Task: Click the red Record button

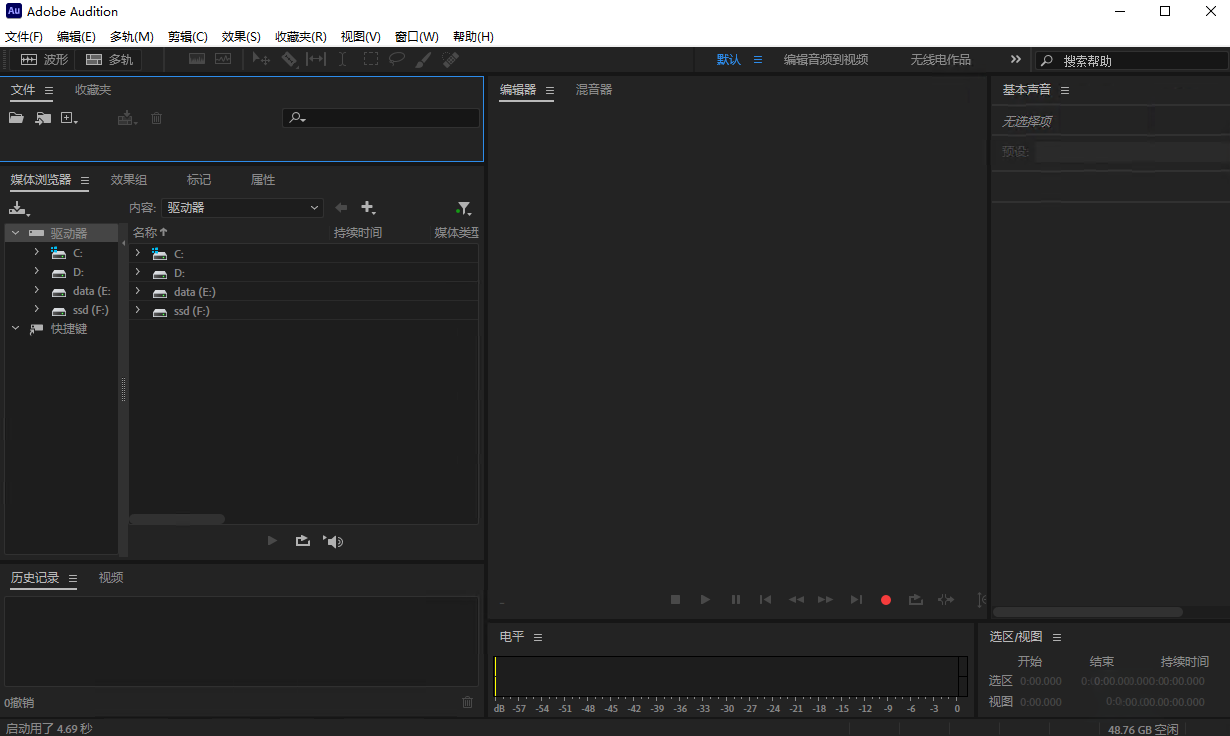Action: coord(886,600)
